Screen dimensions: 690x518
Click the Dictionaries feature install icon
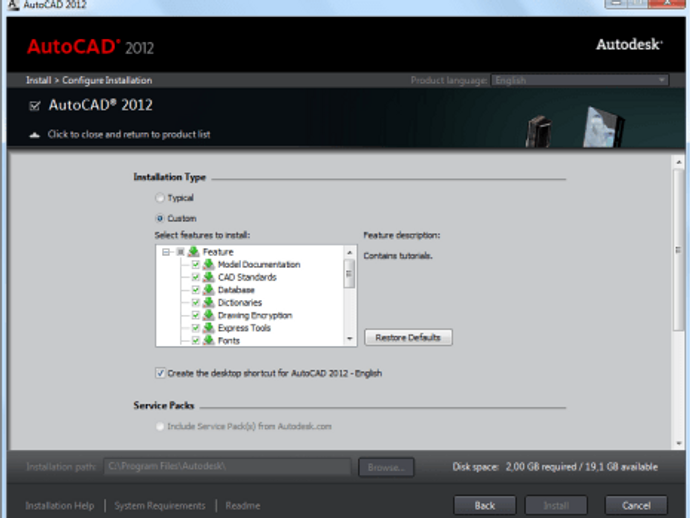click(x=209, y=303)
